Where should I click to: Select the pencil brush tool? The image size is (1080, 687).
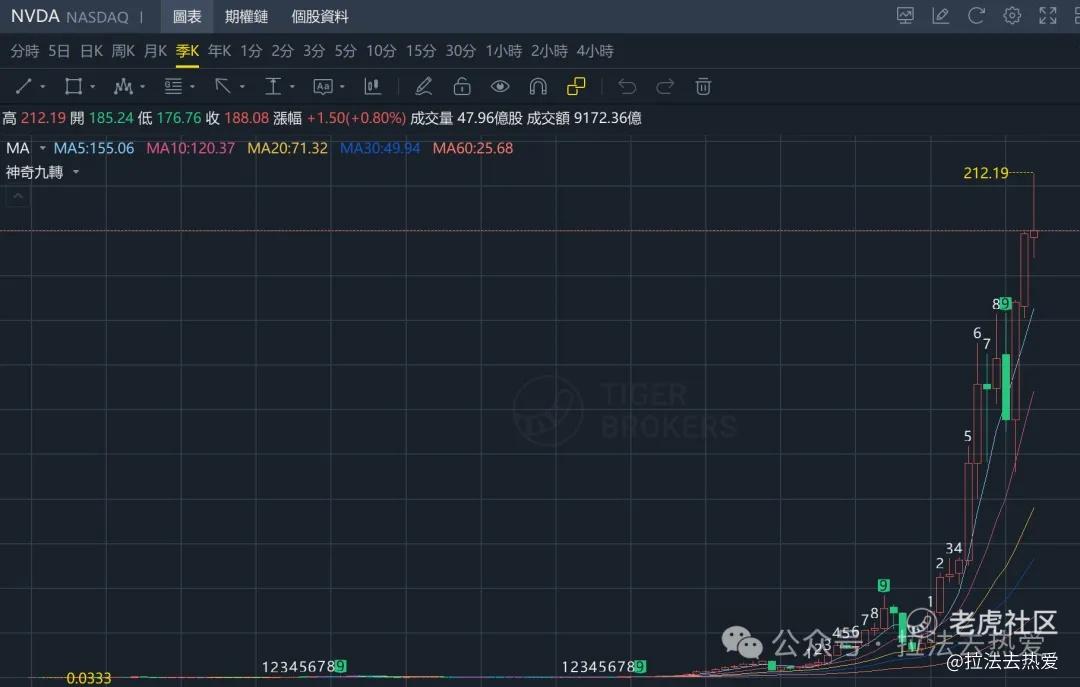point(424,86)
